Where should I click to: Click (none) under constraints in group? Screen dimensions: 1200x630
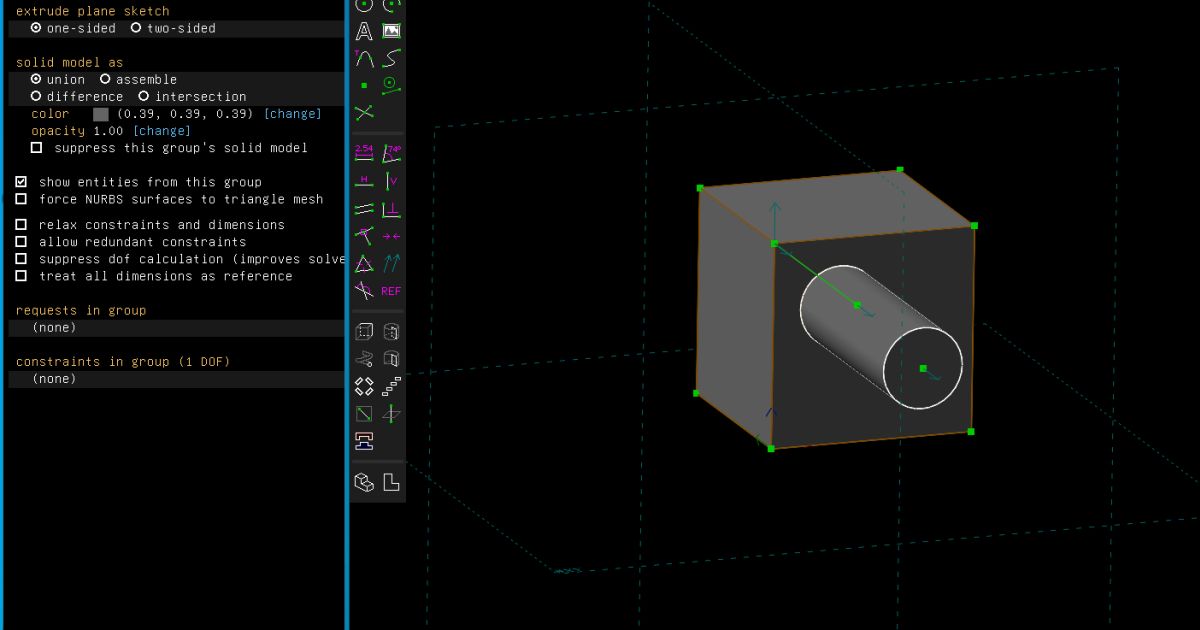click(x=54, y=378)
